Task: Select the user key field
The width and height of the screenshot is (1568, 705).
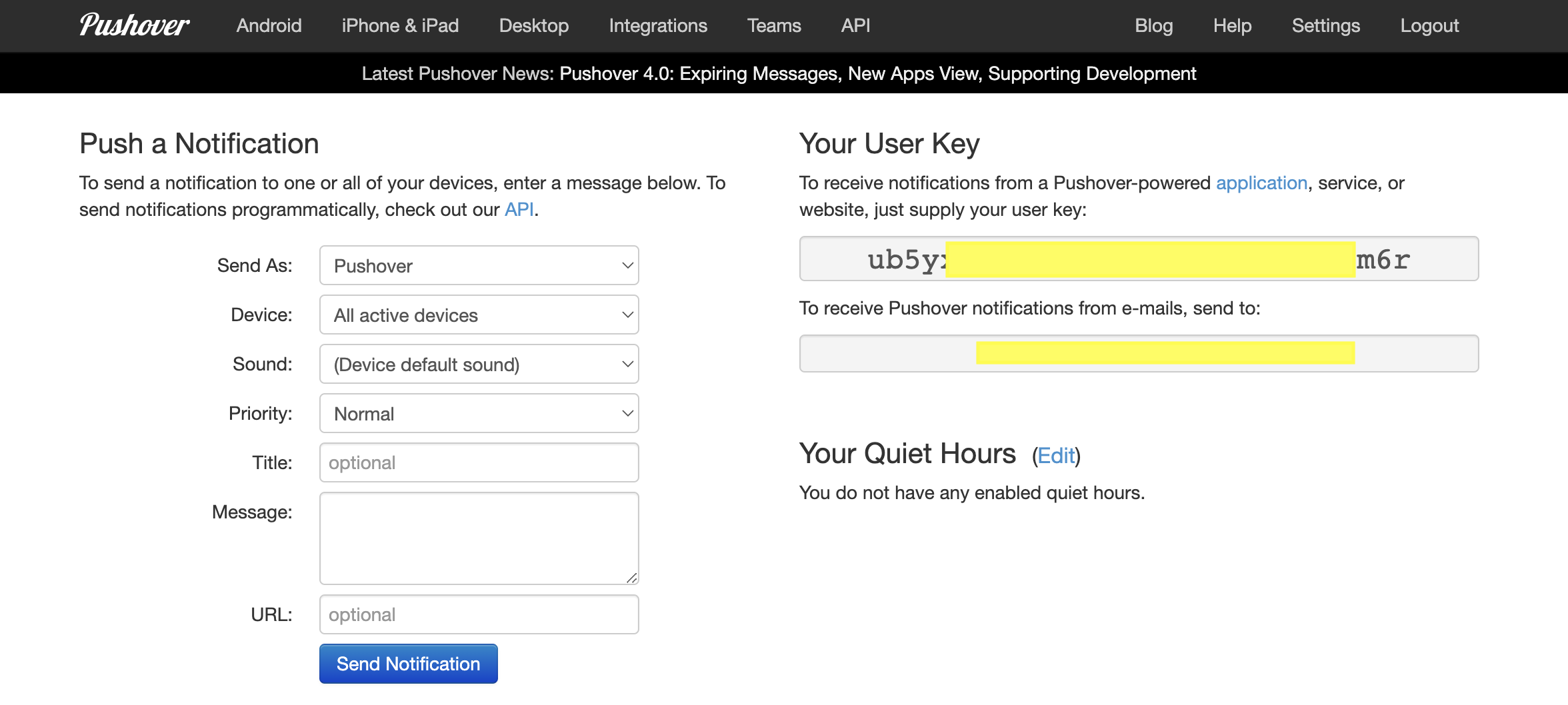Action: coord(1139,259)
